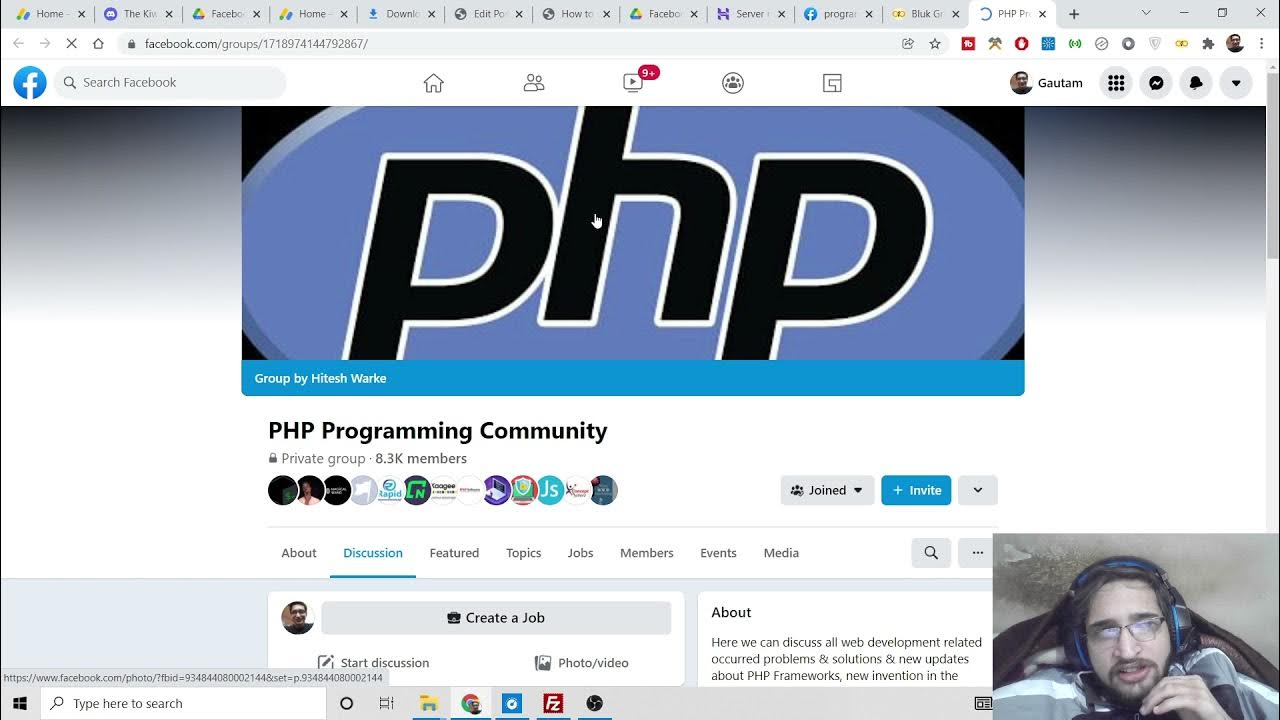Click in the Search Facebook field
This screenshot has width=1280, height=720.
point(170,83)
